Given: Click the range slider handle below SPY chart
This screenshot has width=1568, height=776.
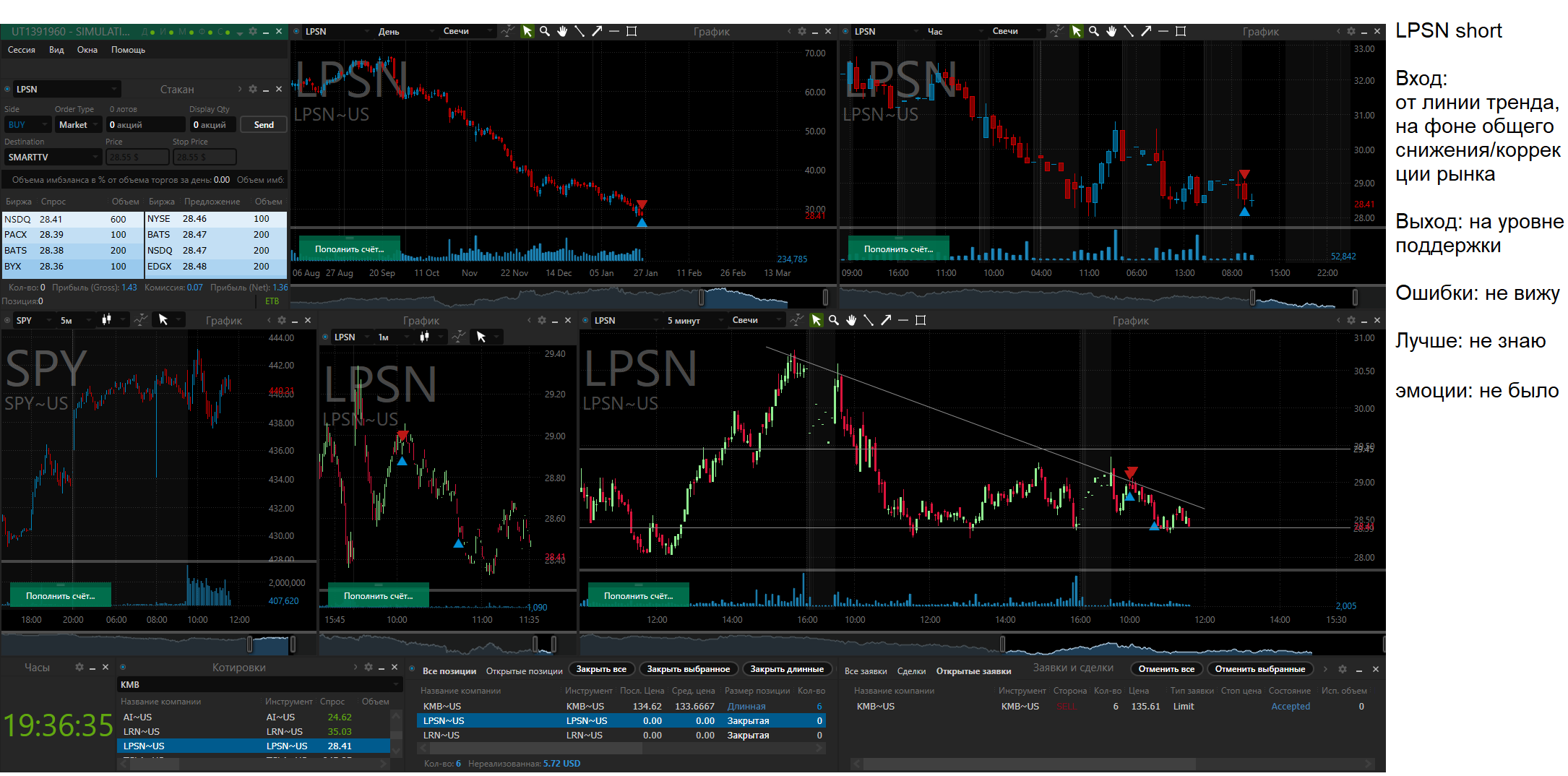Looking at the screenshot, I should coord(250,643).
